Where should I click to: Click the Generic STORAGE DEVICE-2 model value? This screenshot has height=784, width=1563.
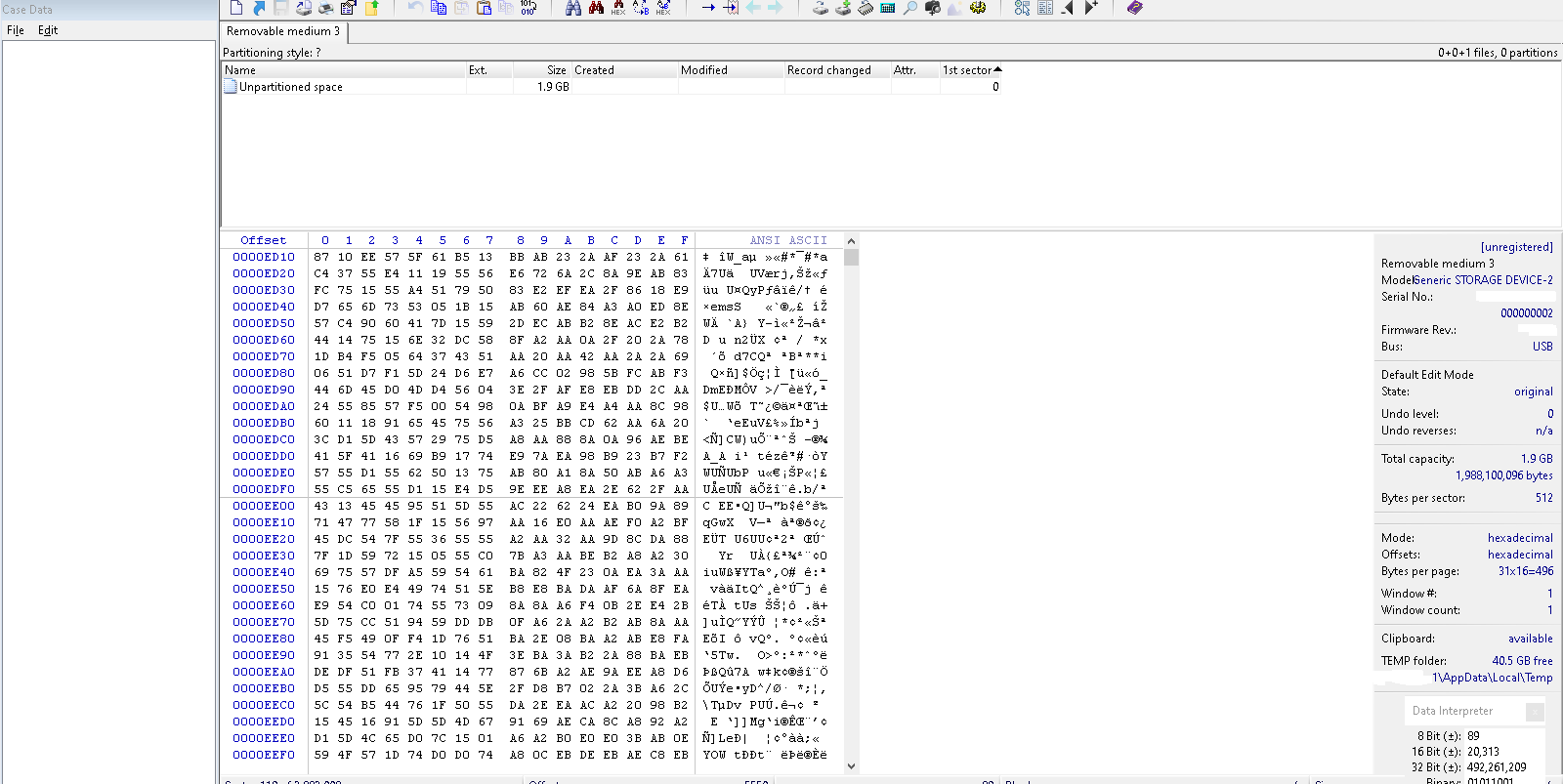pyautogui.click(x=1483, y=280)
